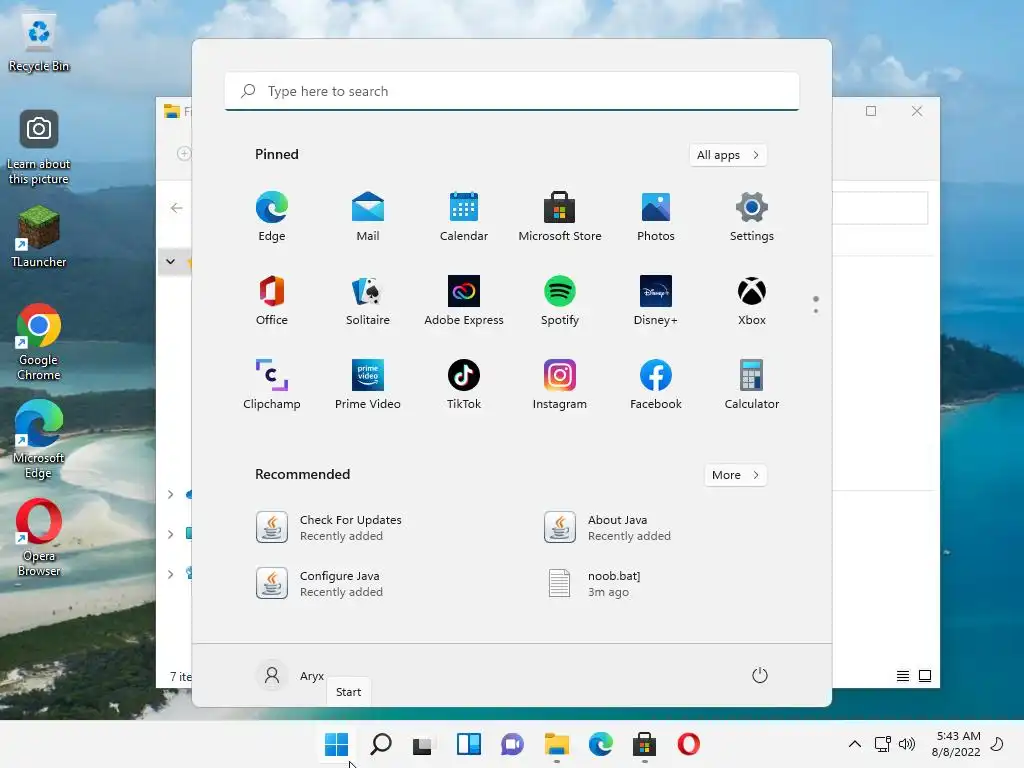Image resolution: width=1024 pixels, height=768 pixels.
Task: Switch File Explorer to details view
Action: coord(903,676)
